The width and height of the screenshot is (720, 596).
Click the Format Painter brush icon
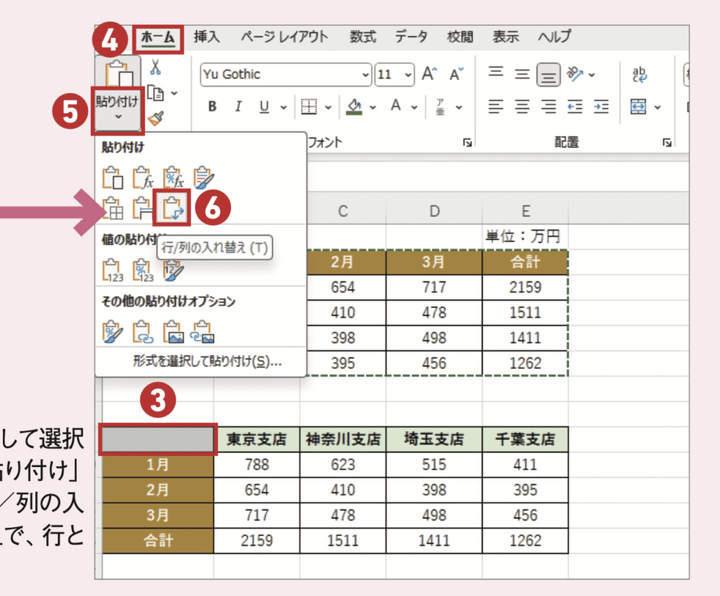155,119
